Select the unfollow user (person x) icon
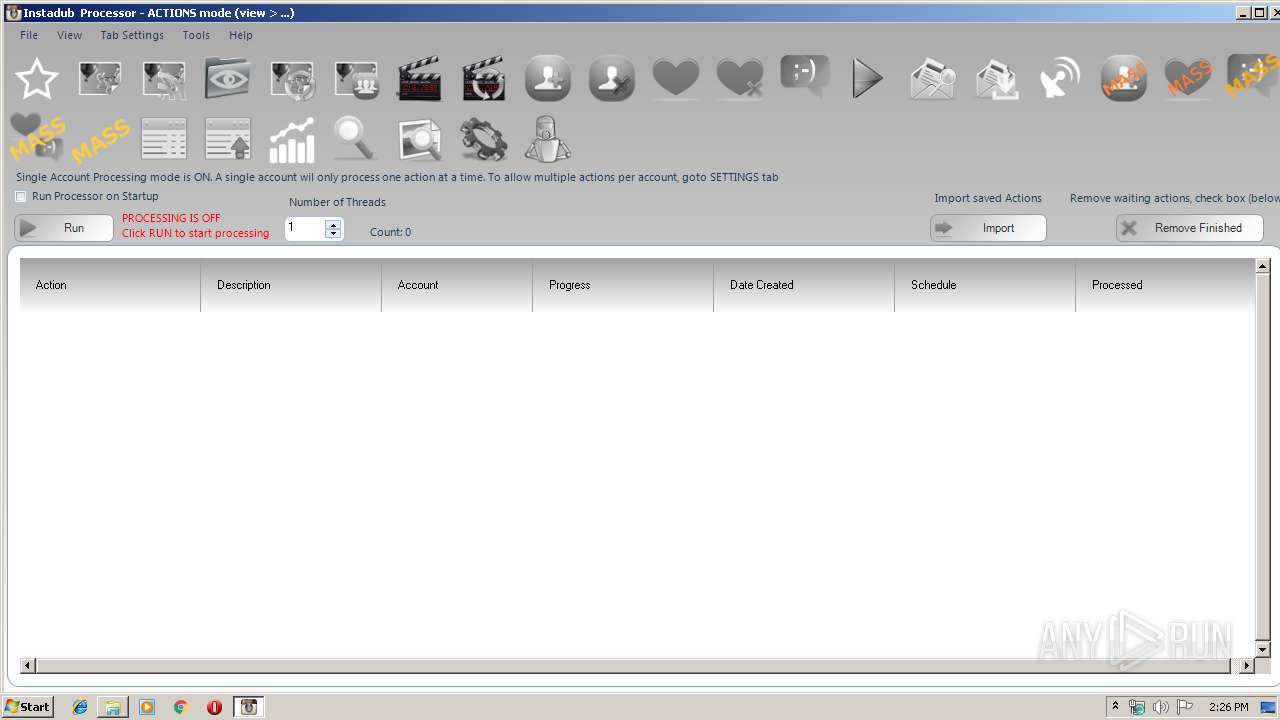1280x720 pixels. 612,78
